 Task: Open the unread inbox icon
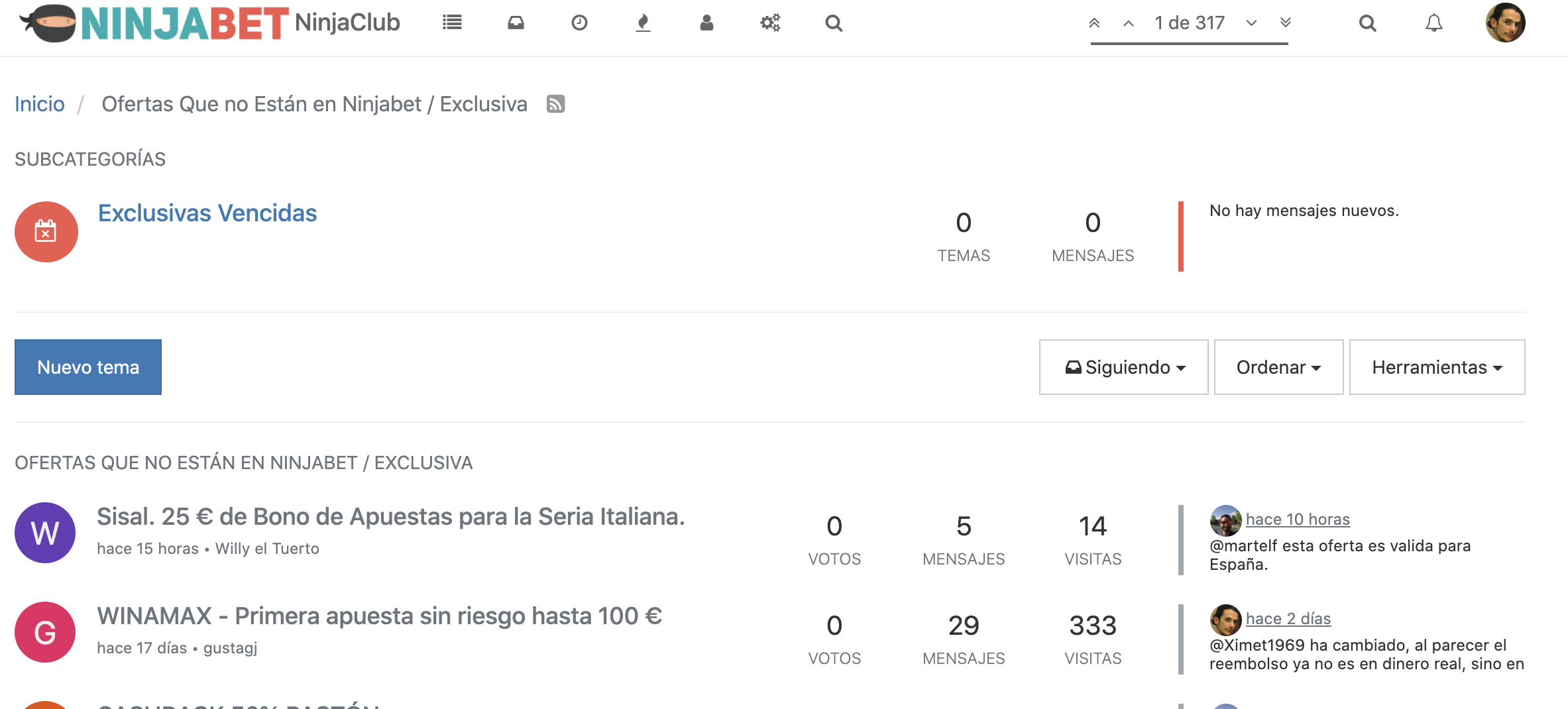pyautogui.click(x=516, y=23)
